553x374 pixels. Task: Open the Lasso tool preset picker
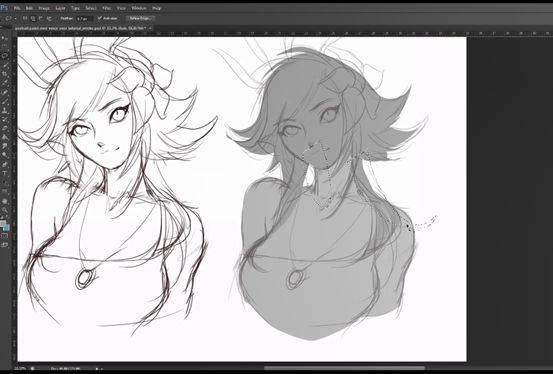(x=10, y=18)
